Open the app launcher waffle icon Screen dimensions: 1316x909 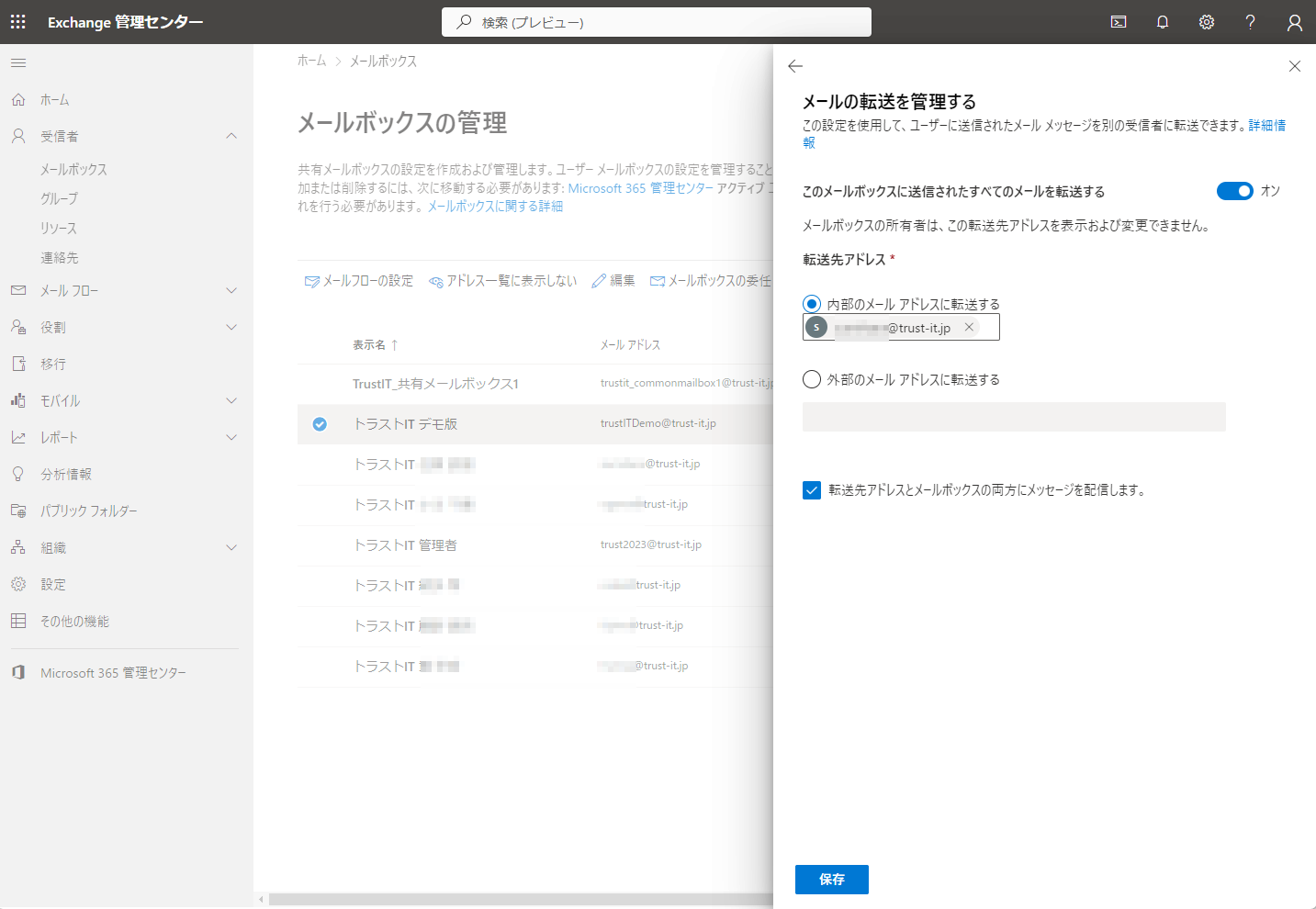(x=18, y=22)
